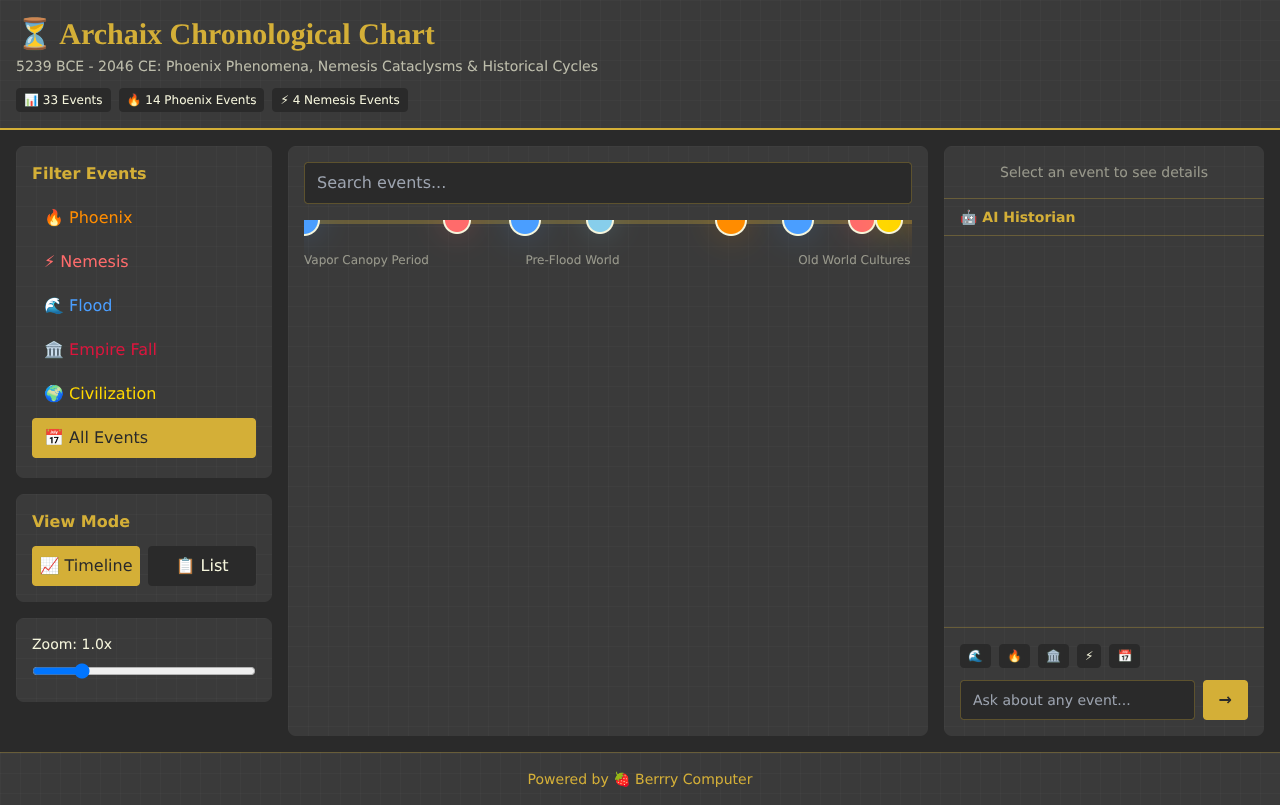Screen dimensions: 1280x805
Task: Activate the List view mode
Action: click(201, 566)
